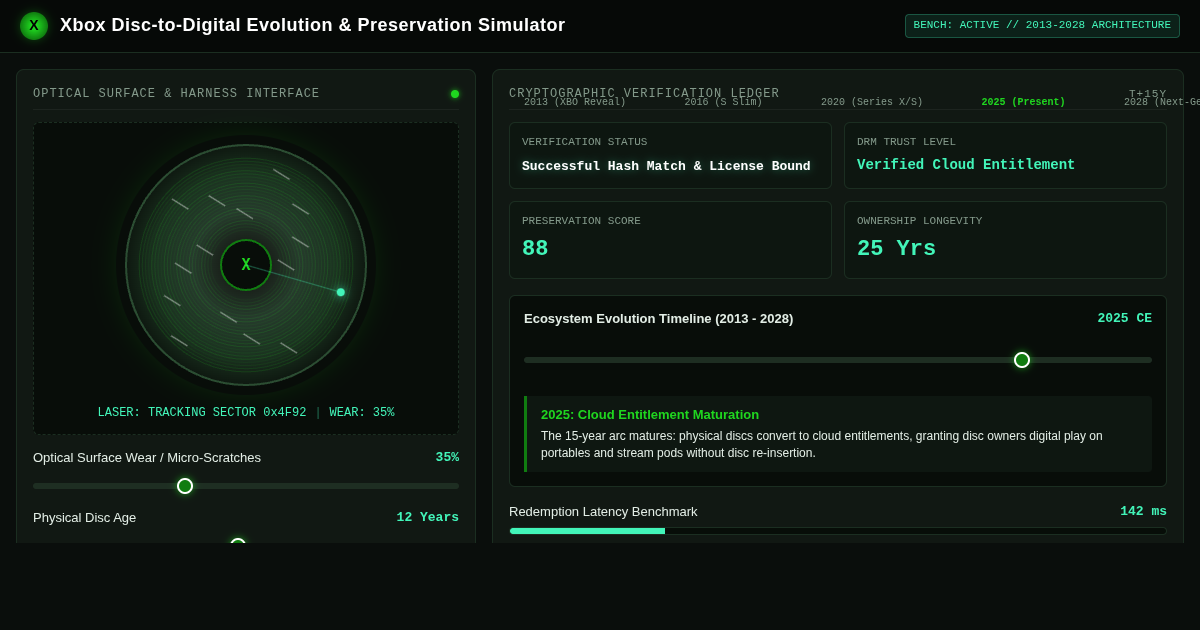The height and width of the screenshot is (630, 1200).
Task: Click the WEAR: 35% disc readout
Action: pyautogui.click(x=362, y=413)
